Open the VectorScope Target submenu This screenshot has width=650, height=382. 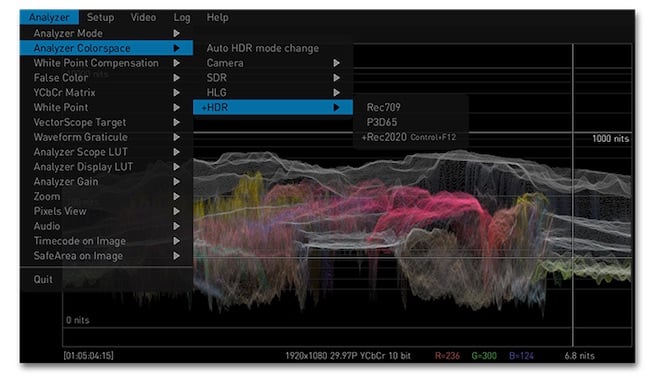coord(107,122)
